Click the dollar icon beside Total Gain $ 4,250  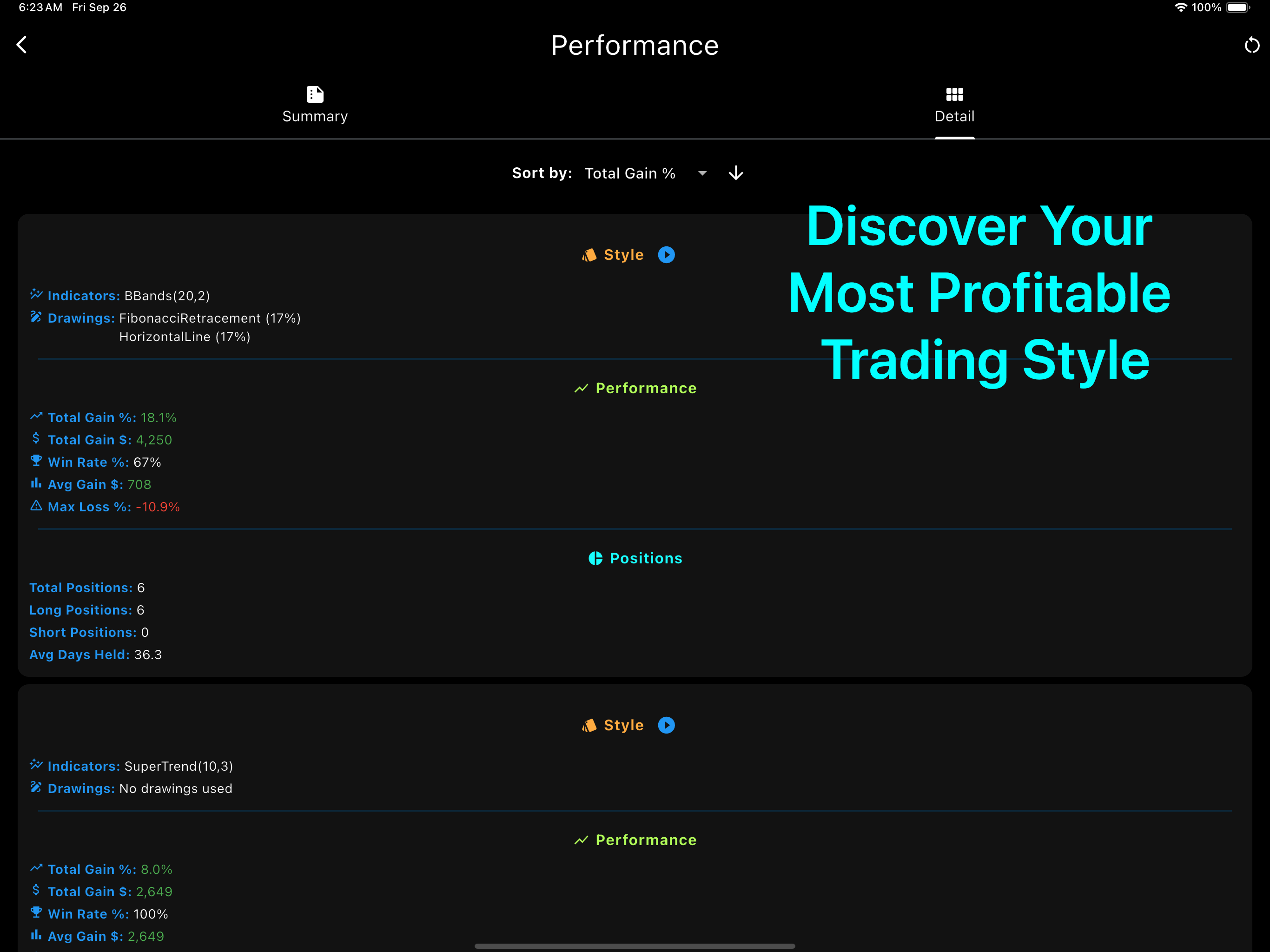click(x=36, y=439)
